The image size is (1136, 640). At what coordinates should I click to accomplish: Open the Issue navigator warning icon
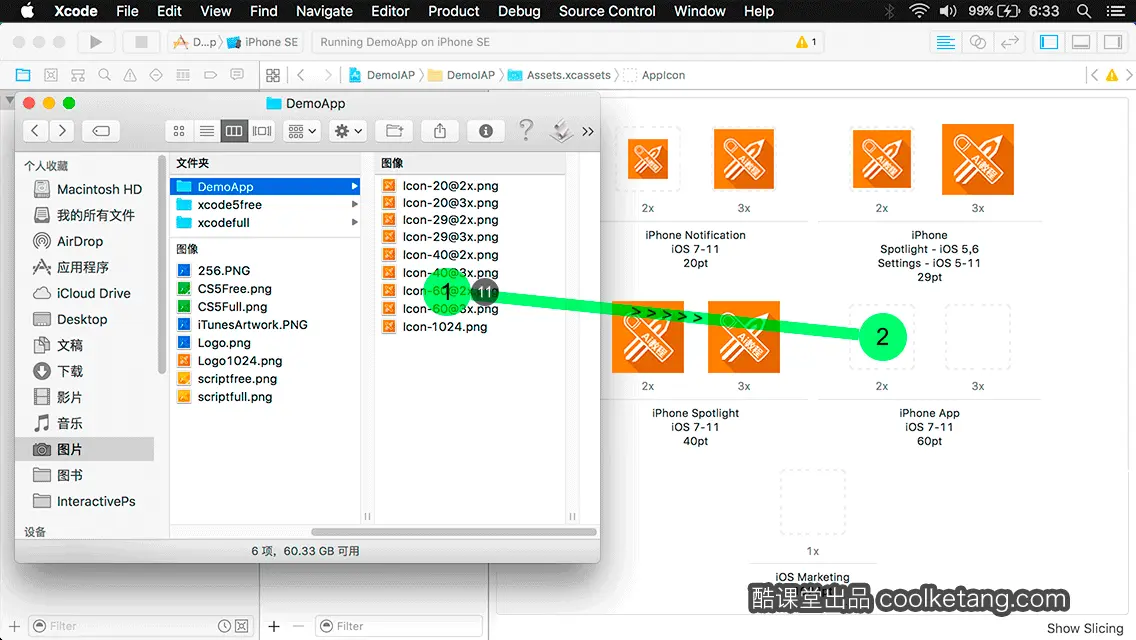[x=130, y=75]
